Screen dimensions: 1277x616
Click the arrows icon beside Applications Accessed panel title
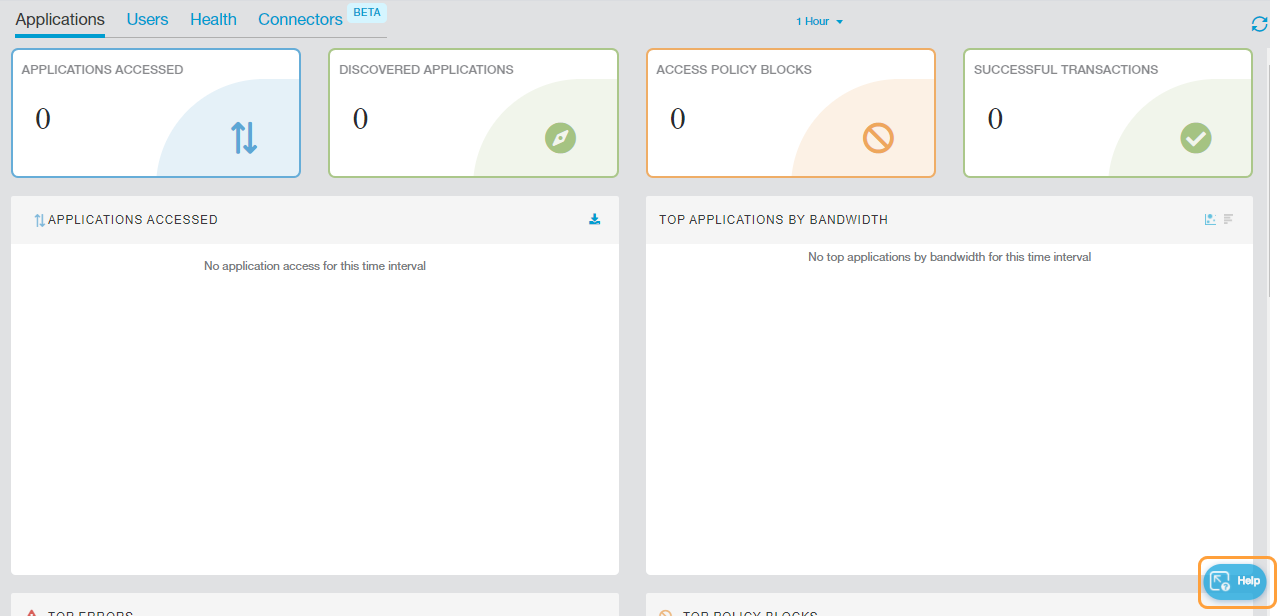coord(39,221)
